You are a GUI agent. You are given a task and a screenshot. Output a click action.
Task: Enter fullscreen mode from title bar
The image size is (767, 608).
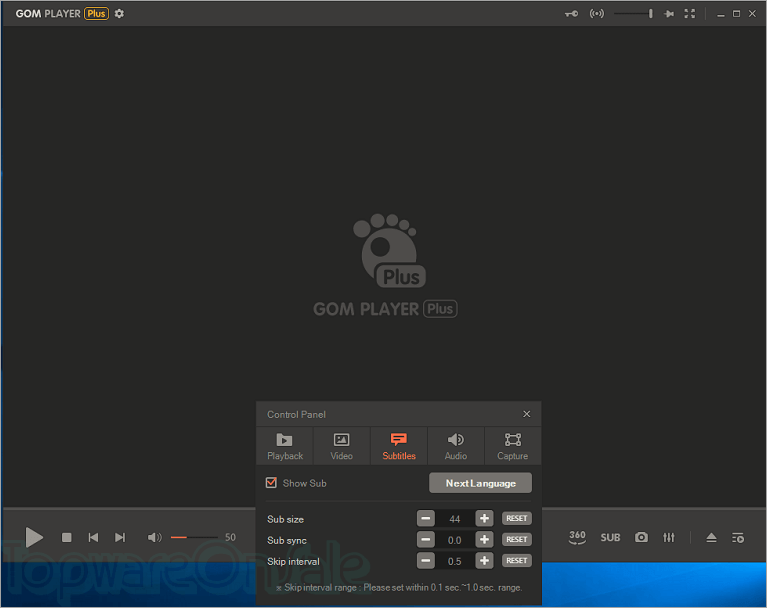pyautogui.click(x=690, y=14)
